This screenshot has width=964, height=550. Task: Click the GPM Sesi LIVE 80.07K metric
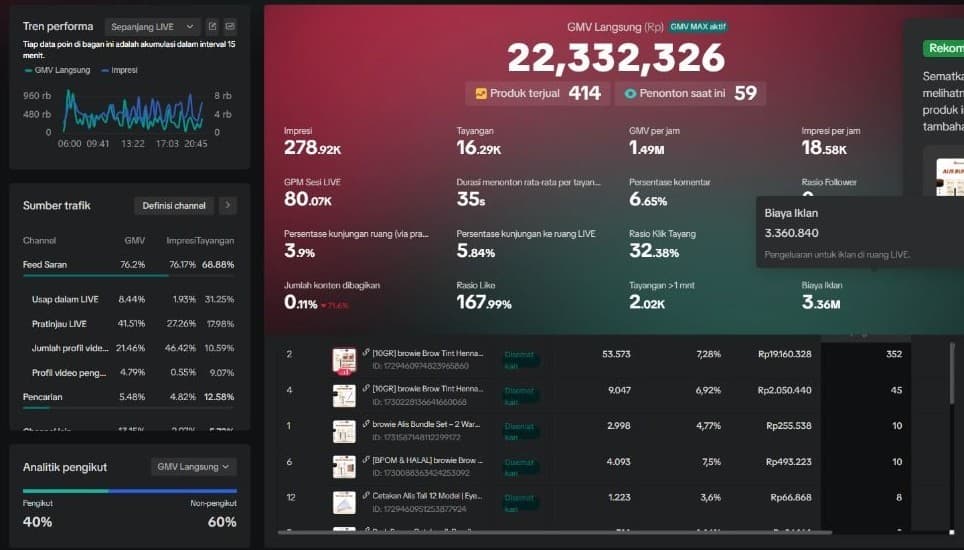coord(312,193)
